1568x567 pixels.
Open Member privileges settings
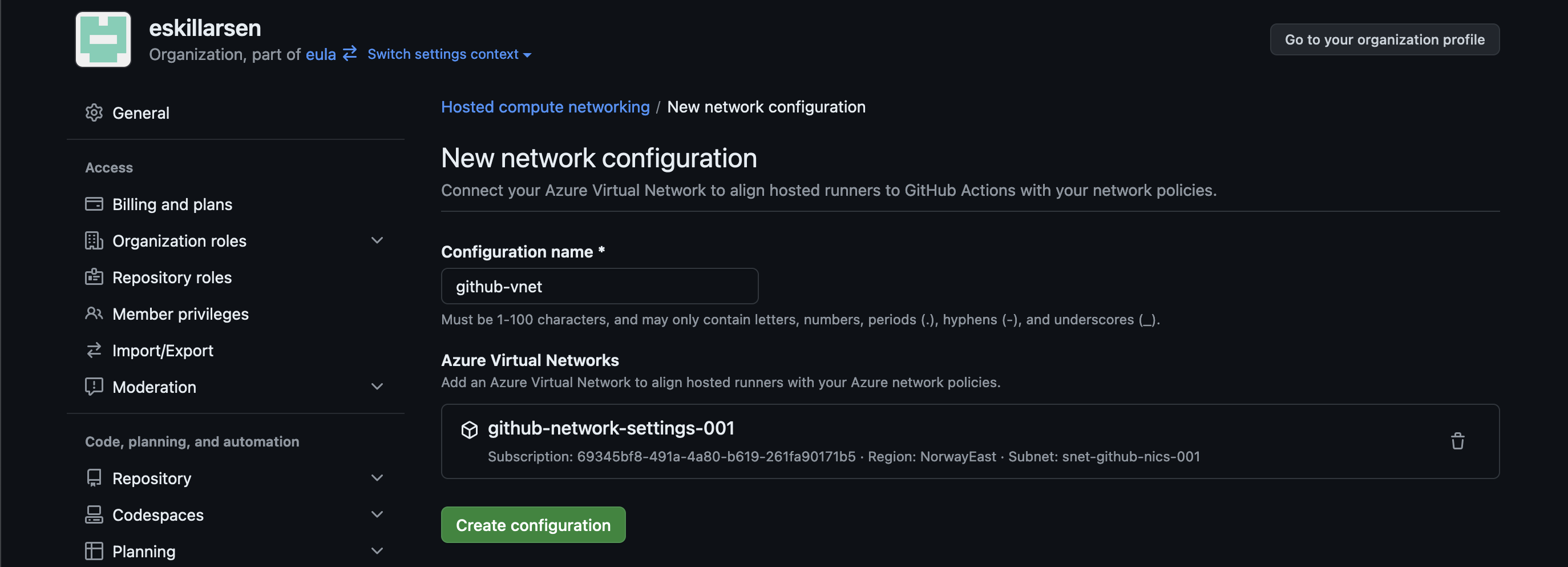pos(180,313)
